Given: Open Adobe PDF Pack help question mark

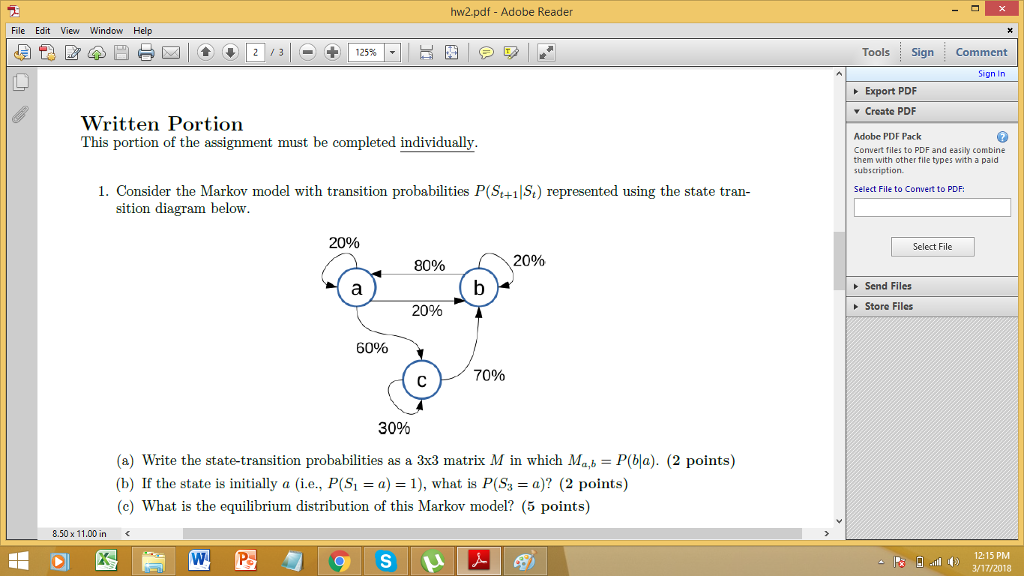Looking at the screenshot, I should tap(1003, 135).
